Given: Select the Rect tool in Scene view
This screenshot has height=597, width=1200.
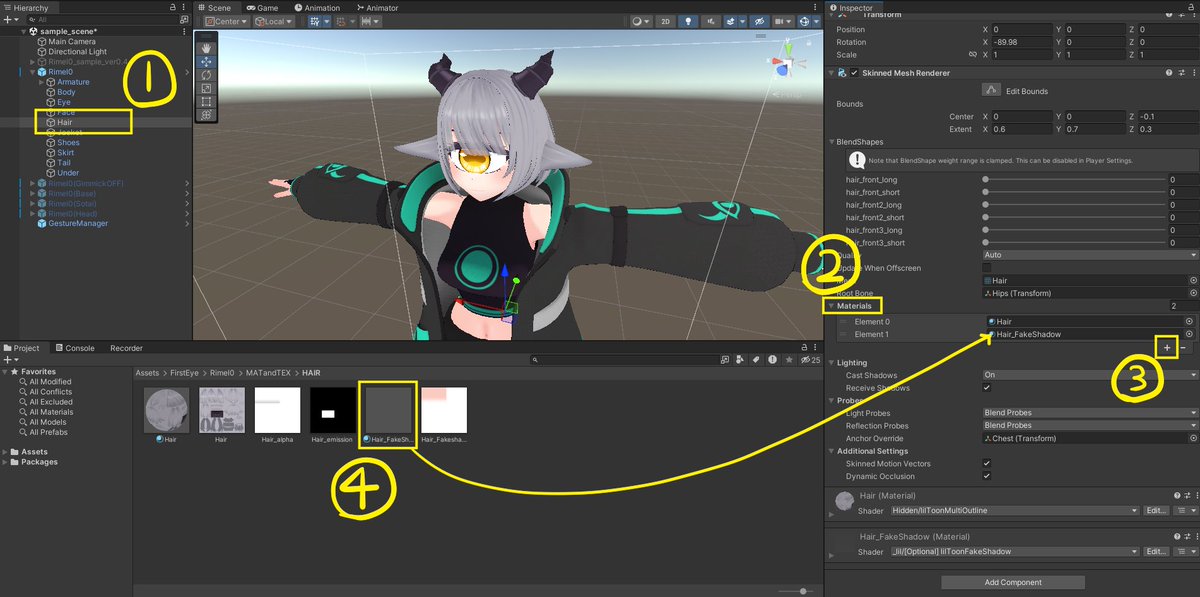Looking at the screenshot, I should [x=207, y=102].
